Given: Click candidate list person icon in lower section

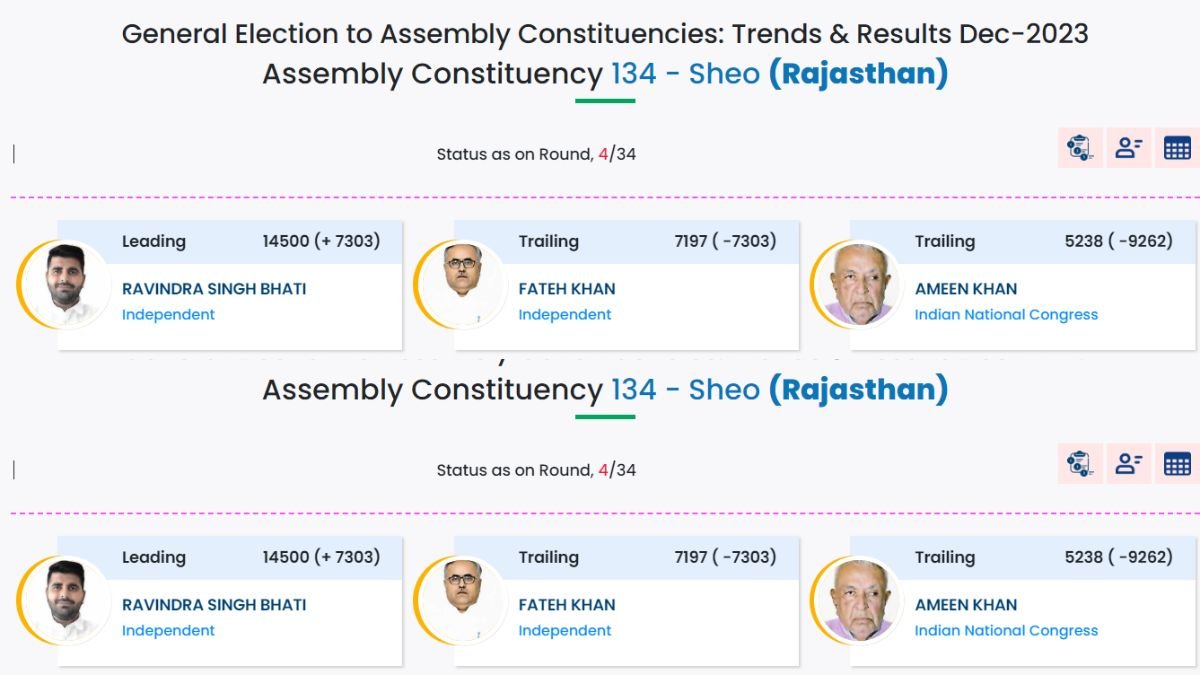Looking at the screenshot, I should pyautogui.click(x=1129, y=464).
